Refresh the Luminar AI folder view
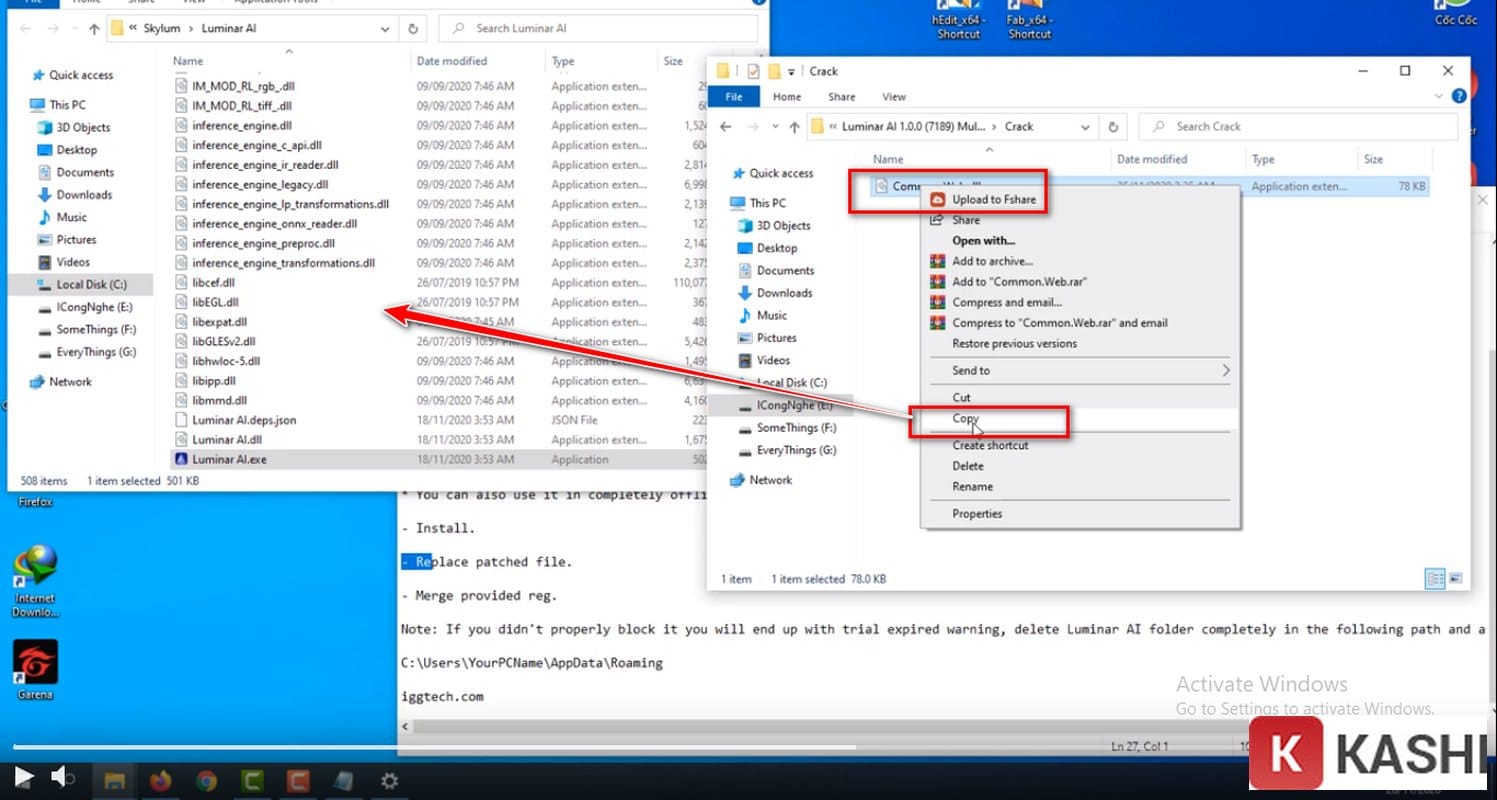This screenshot has height=800, width=1497. (x=415, y=29)
